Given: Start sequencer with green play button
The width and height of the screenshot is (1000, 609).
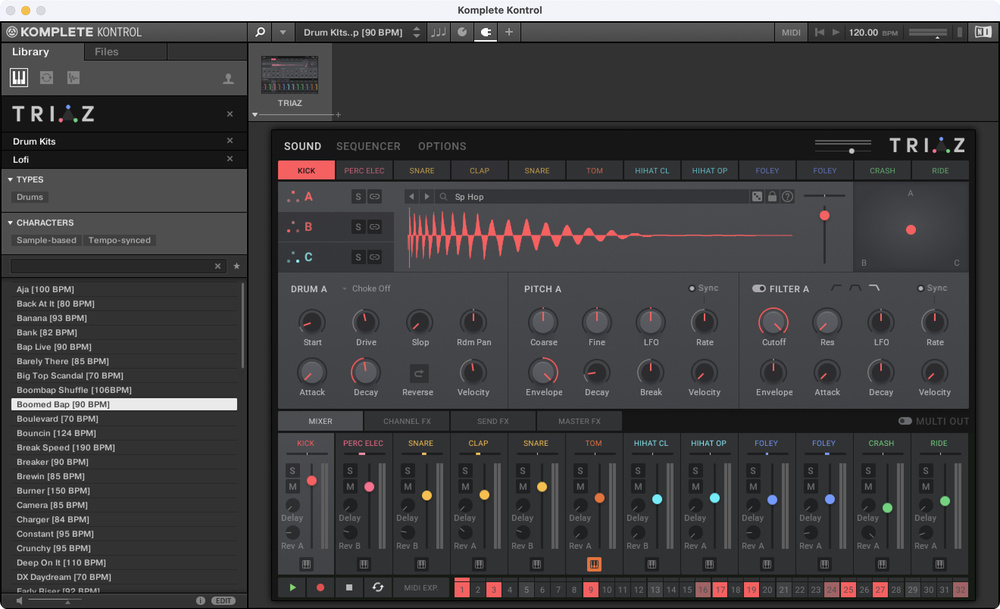Looking at the screenshot, I should 293,587.
